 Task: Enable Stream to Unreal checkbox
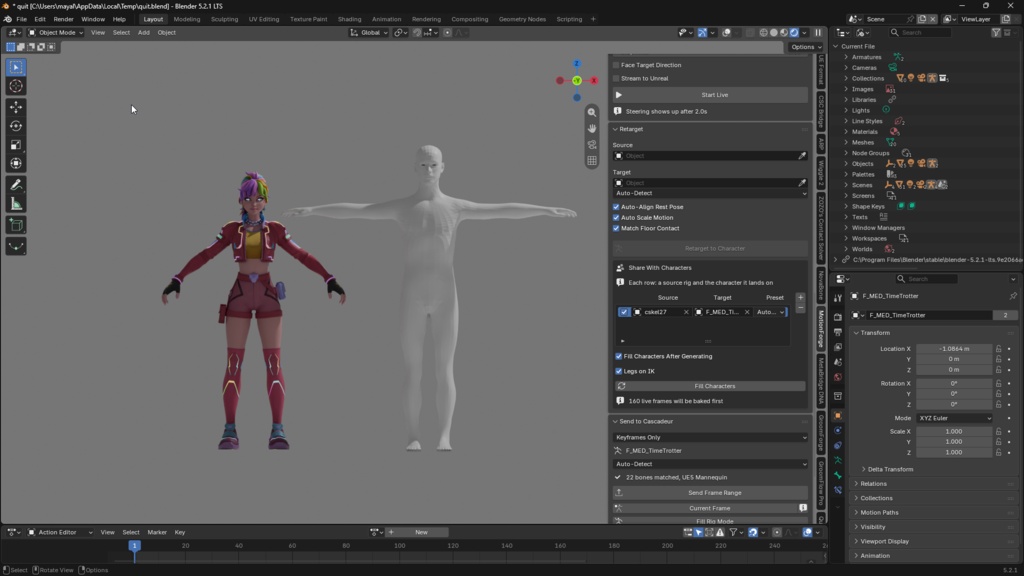coord(616,78)
